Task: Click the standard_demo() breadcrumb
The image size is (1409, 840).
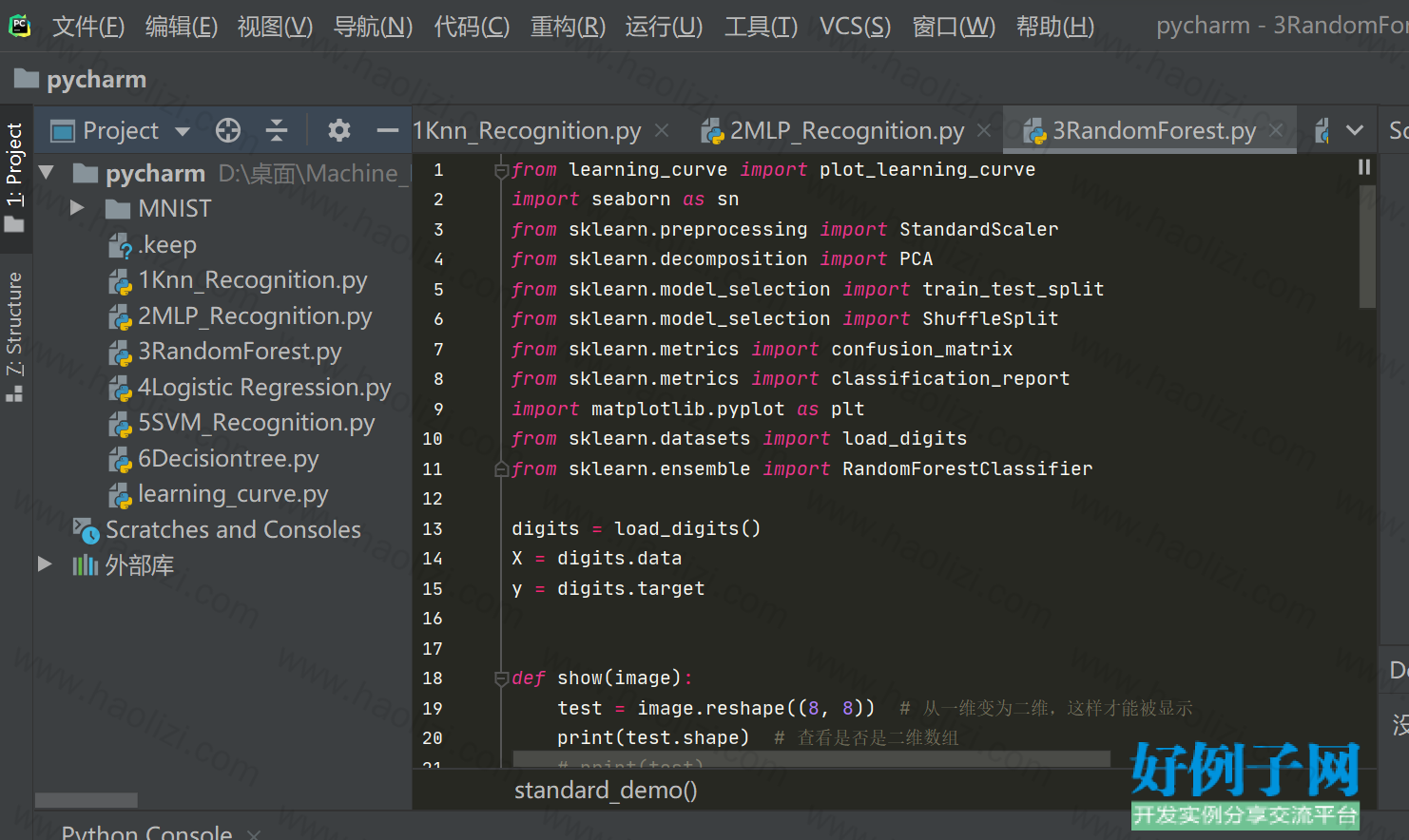Action: pos(606,791)
